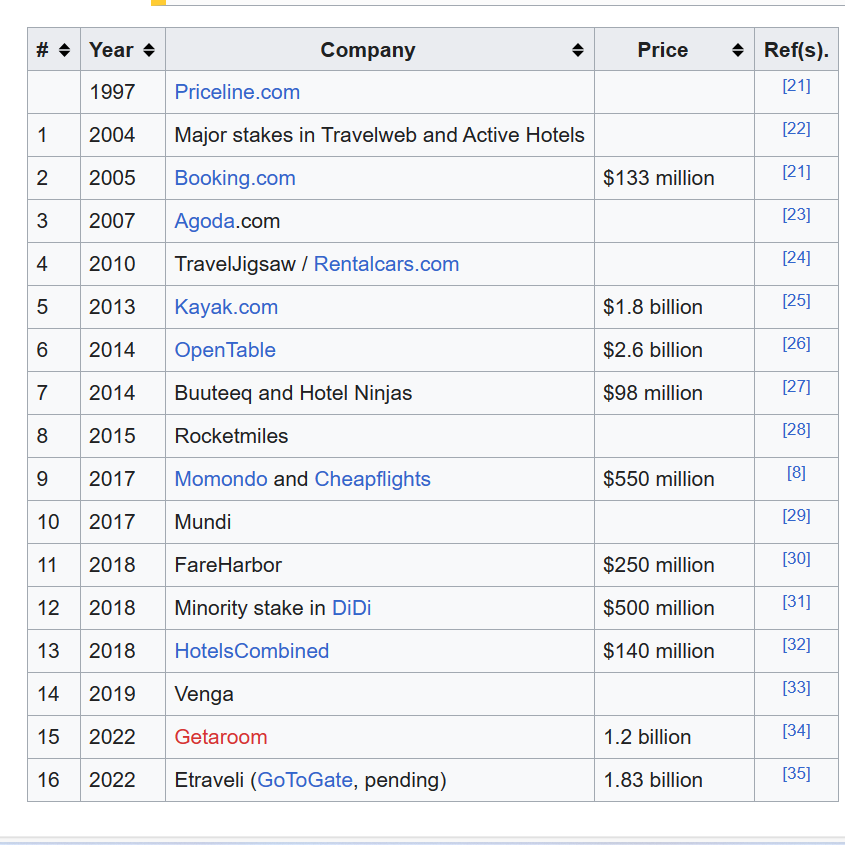
Task: Jump to reference [30]
Action: (796, 559)
